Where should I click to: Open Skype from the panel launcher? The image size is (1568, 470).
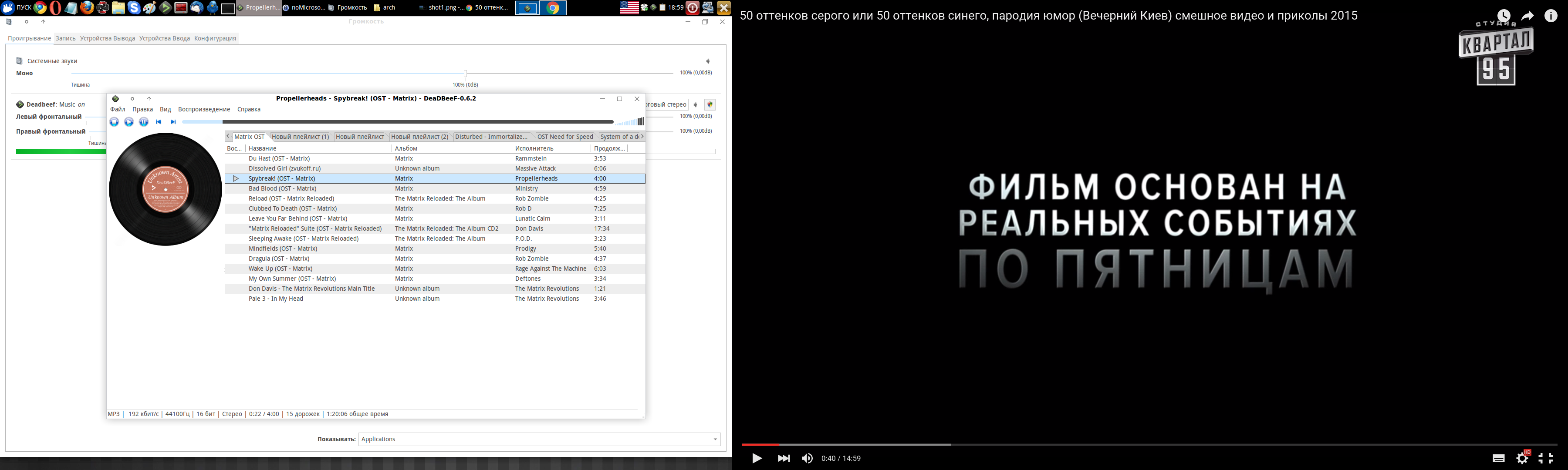coord(134,8)
